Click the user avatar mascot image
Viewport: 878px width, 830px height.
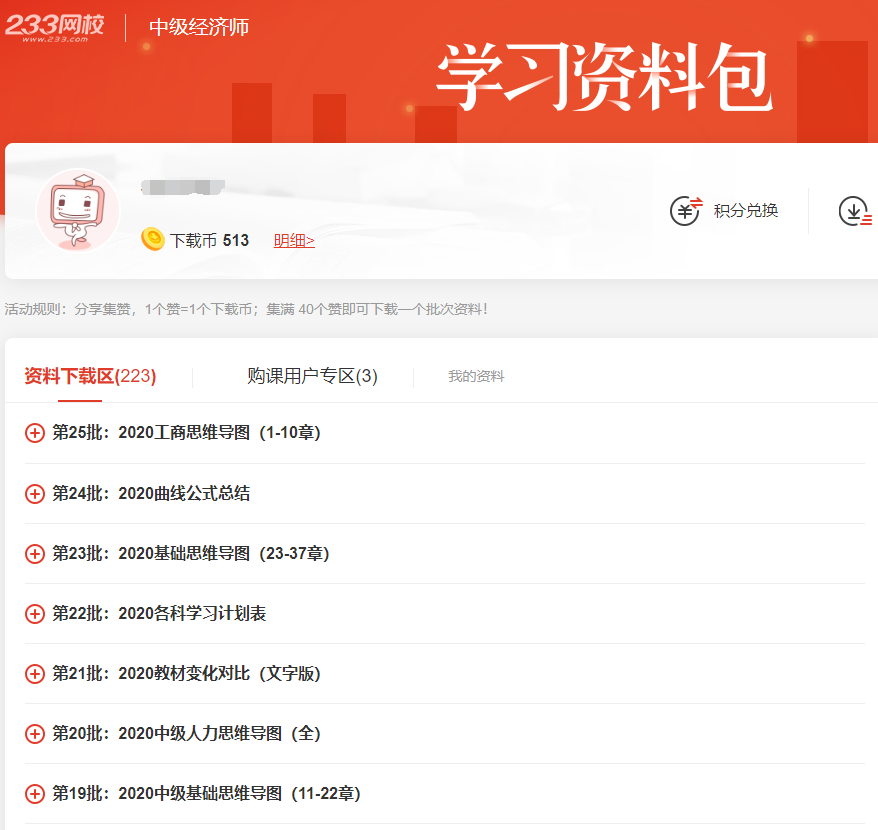[x=77, y=210]
